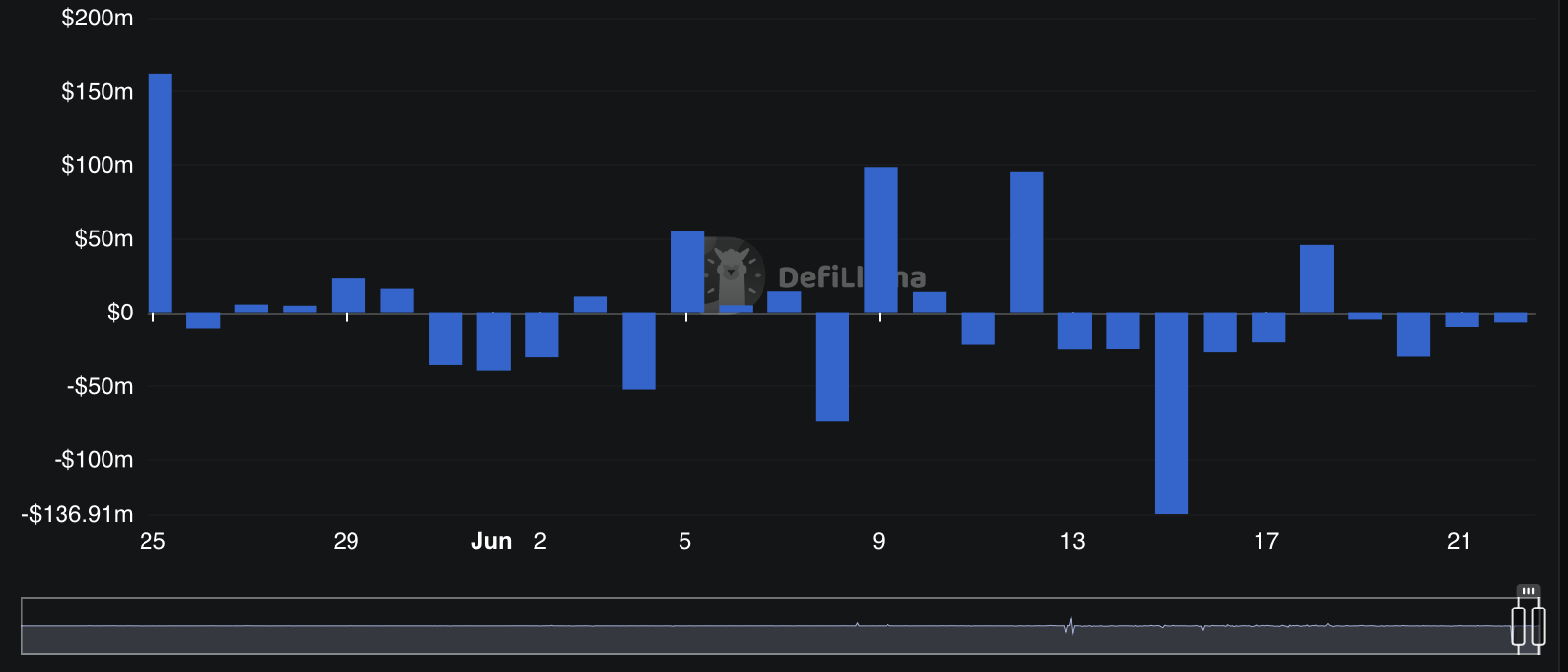Click the $200m y-axis label
The height and width of the screenshot is (672, 1568).
[98, 18]
